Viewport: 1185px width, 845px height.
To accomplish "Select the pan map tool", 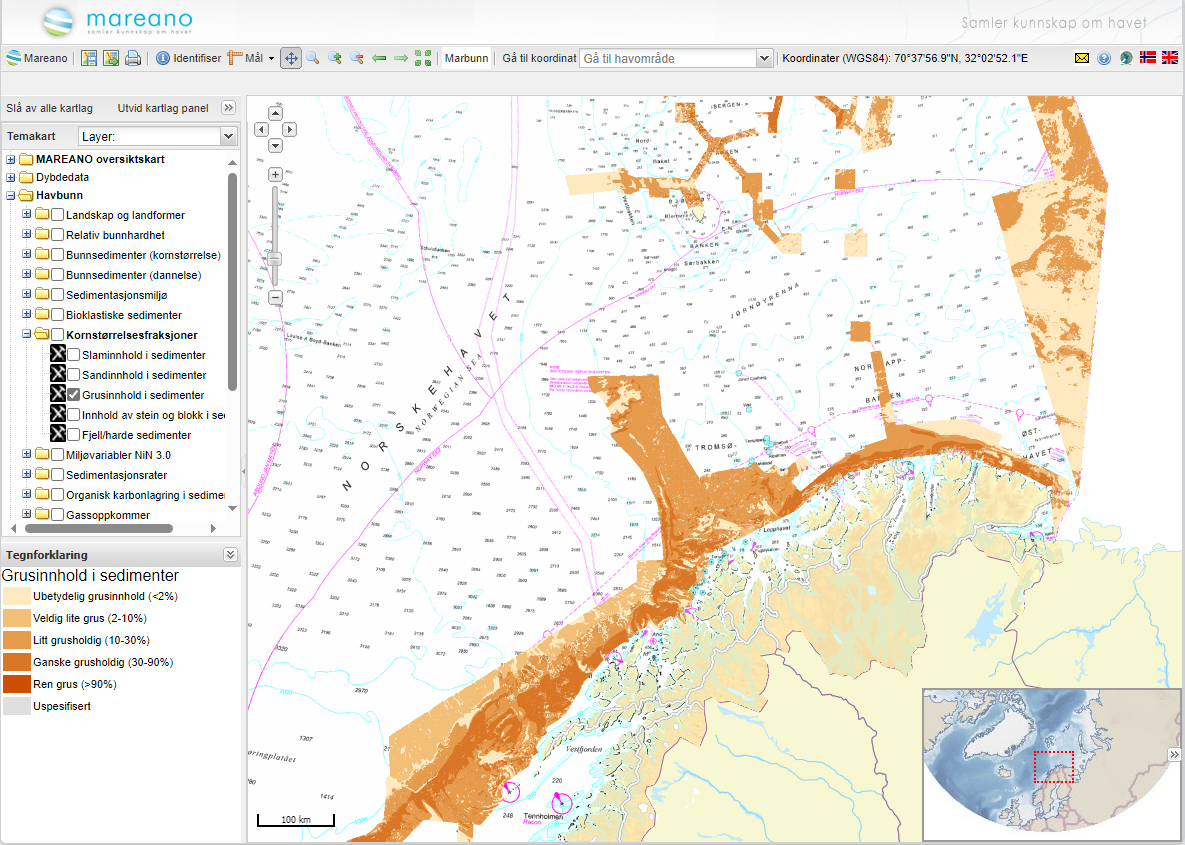I will click(290, 58).
